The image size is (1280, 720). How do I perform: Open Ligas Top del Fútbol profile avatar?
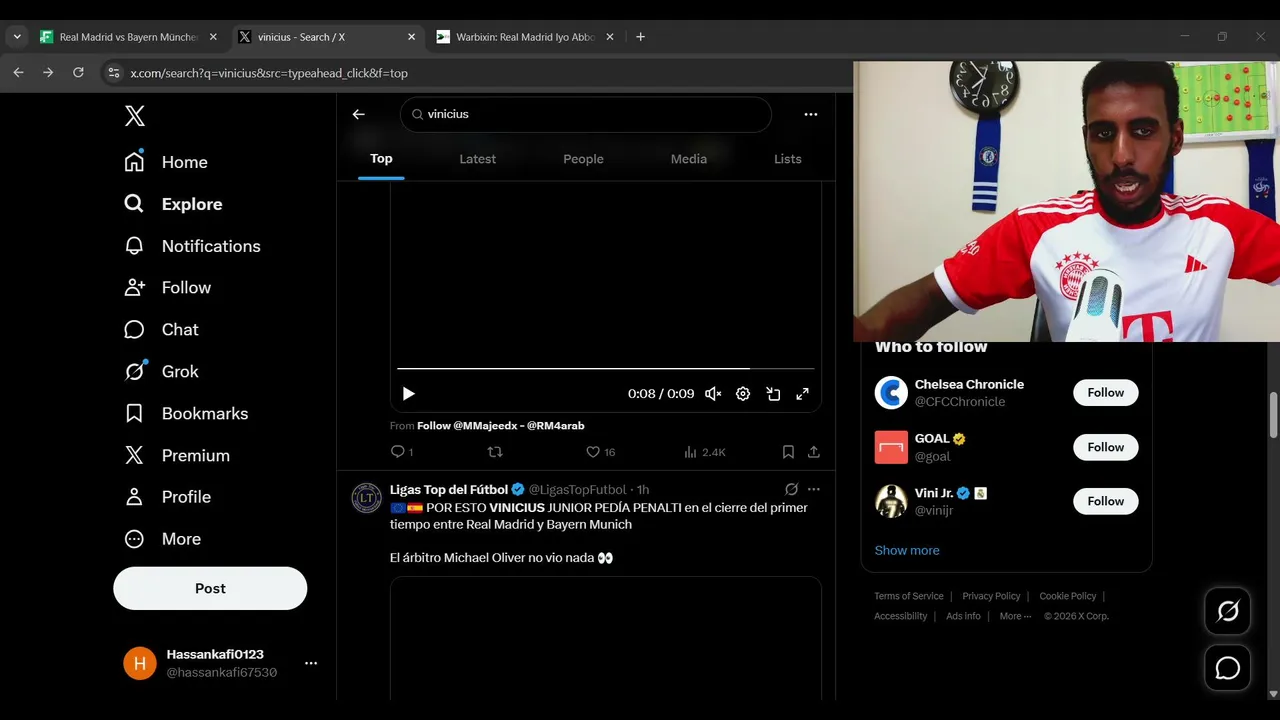pos(367,498)
